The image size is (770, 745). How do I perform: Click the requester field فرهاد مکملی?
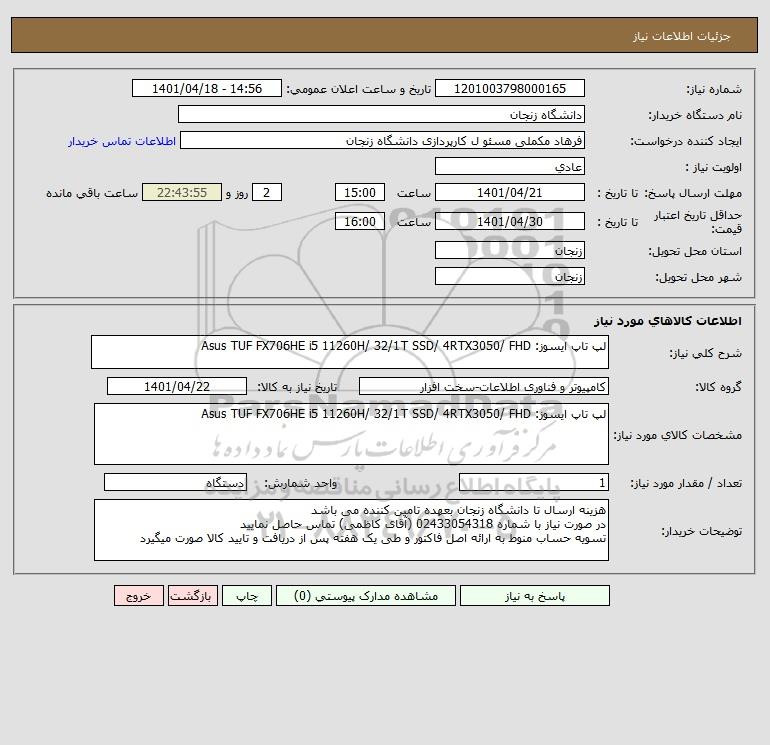383,140
